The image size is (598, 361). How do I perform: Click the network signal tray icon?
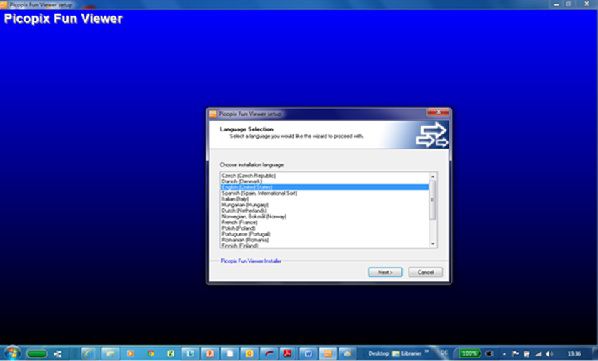[539, 354]
